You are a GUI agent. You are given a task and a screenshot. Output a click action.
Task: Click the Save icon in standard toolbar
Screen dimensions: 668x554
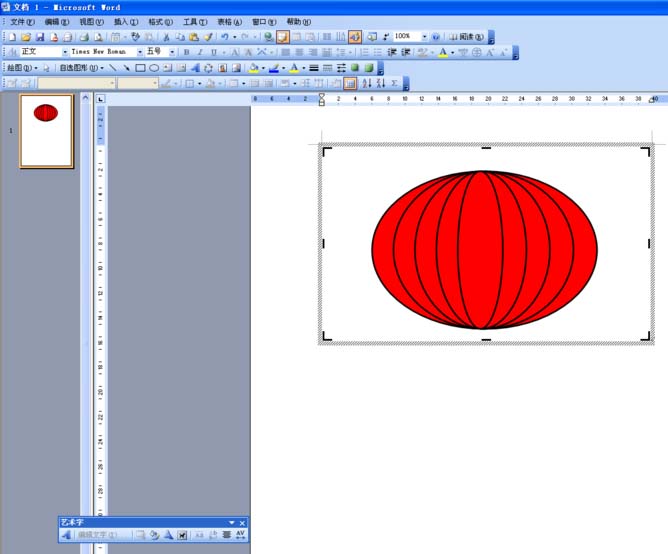point(40,36)
